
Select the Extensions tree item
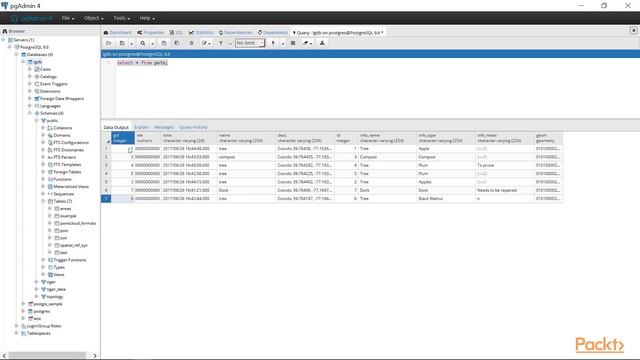[50, 91]
